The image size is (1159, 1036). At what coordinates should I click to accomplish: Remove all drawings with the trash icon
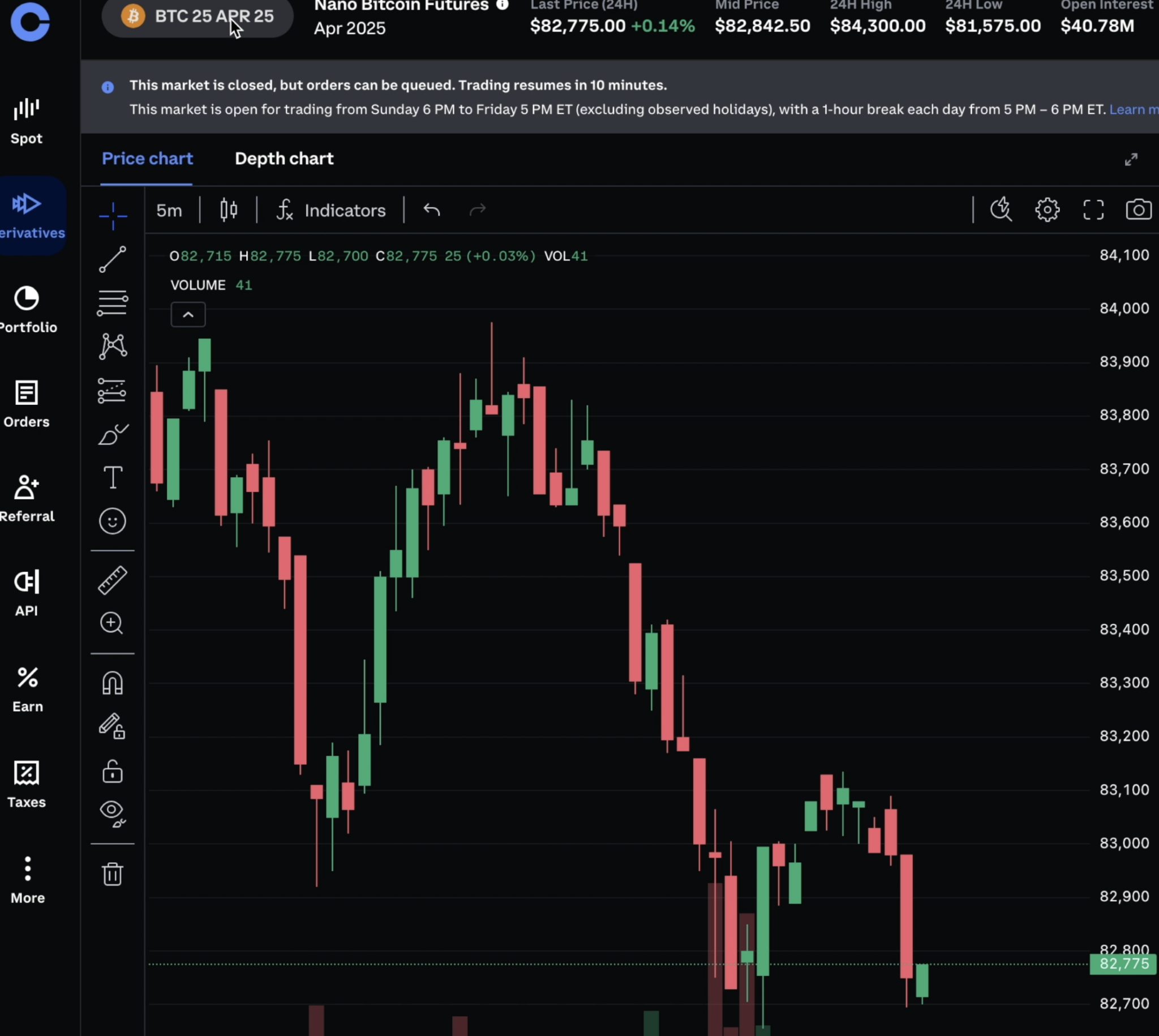(113, 875)
